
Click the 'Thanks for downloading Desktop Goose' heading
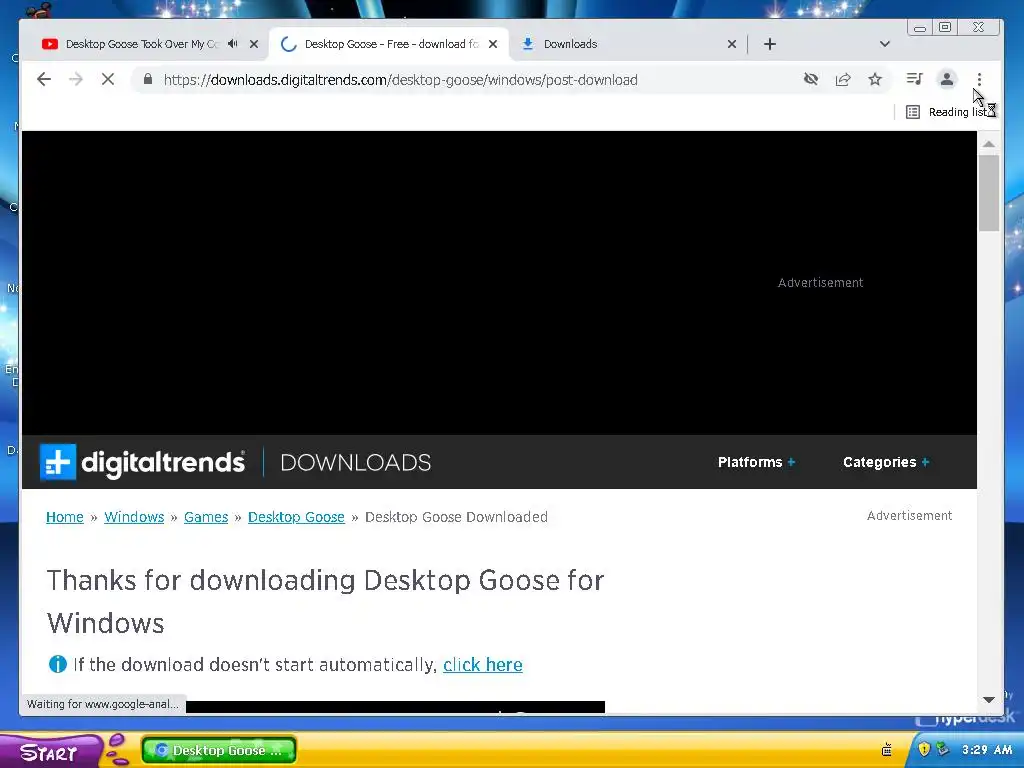click(x=325, y=601)
